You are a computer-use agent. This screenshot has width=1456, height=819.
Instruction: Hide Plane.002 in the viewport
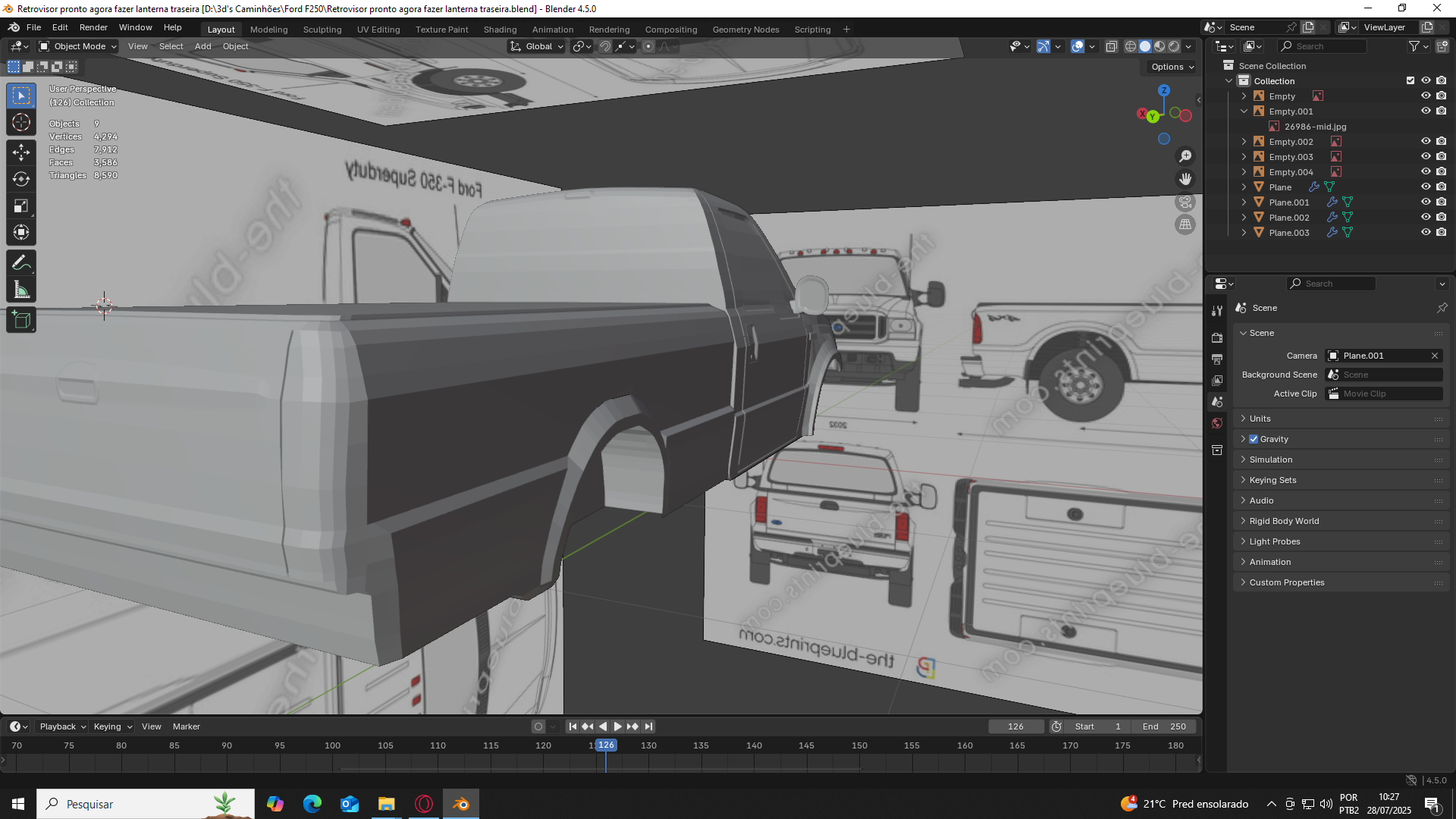[1426, 218]
